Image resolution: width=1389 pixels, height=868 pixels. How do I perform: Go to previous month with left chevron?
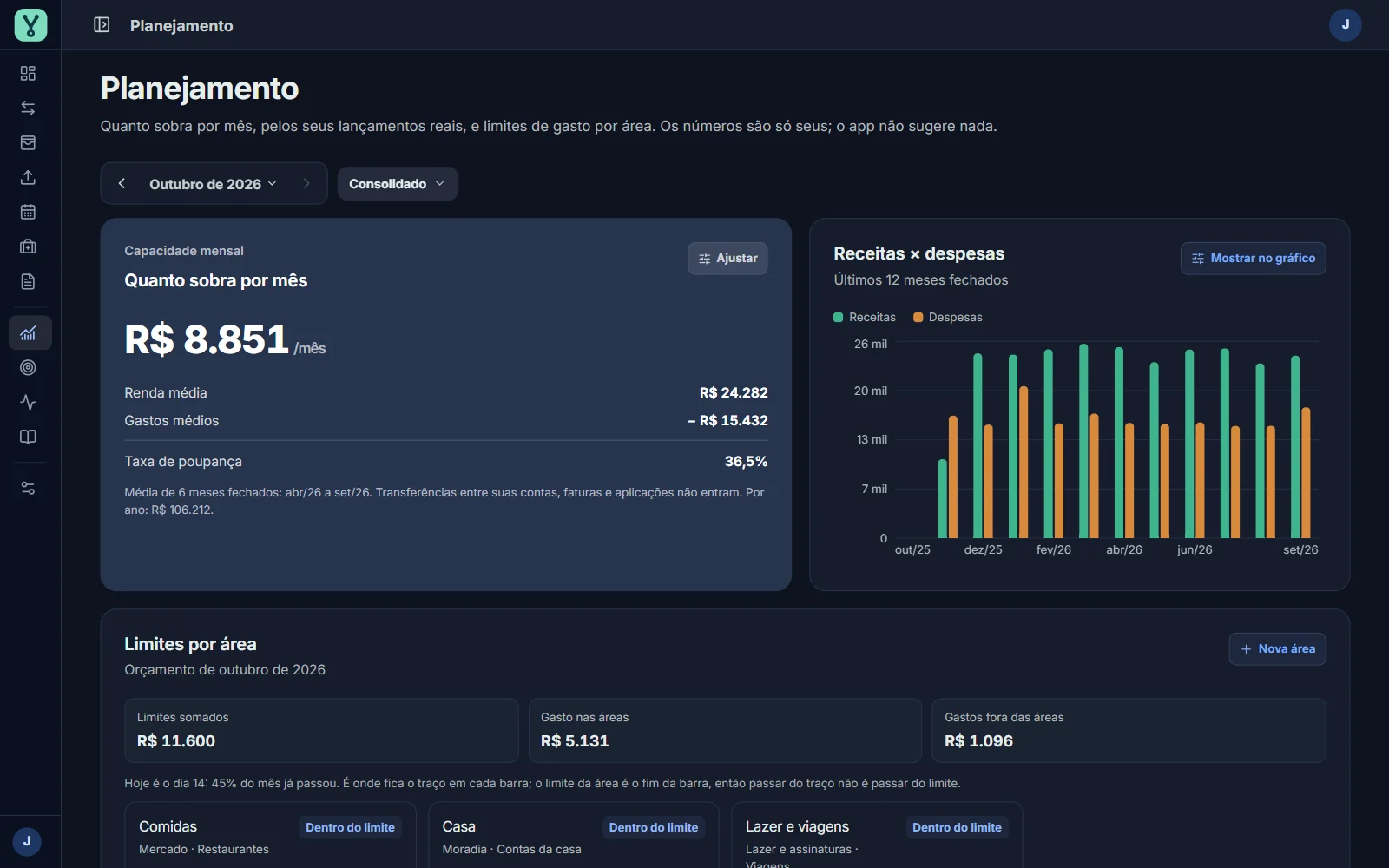pyautogui.click(x=122, y=183)
